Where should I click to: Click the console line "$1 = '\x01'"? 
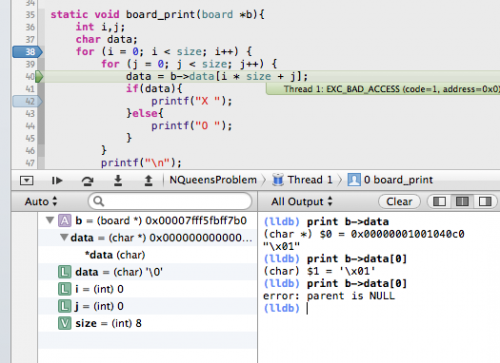341,271
